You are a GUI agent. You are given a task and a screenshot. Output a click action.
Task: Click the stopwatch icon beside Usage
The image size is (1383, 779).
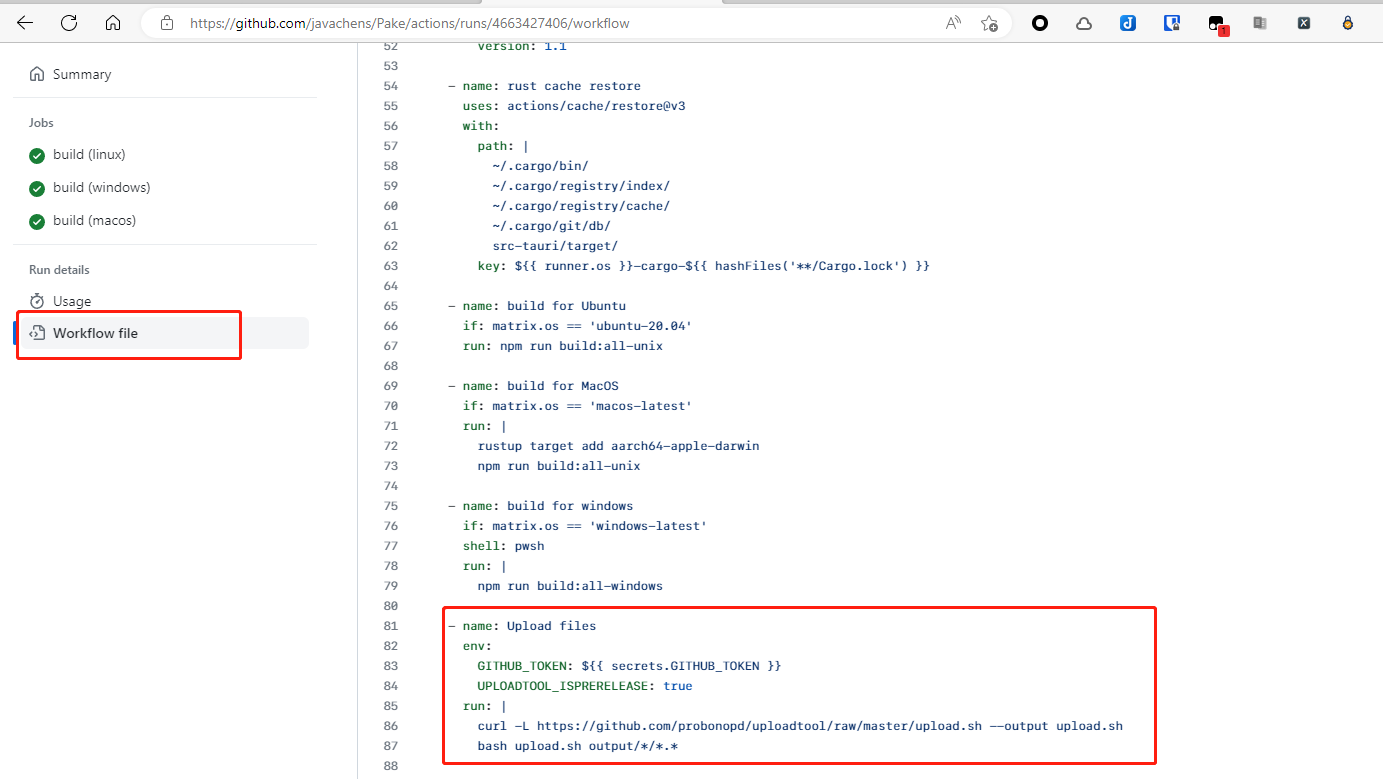(x=37, y=301)
